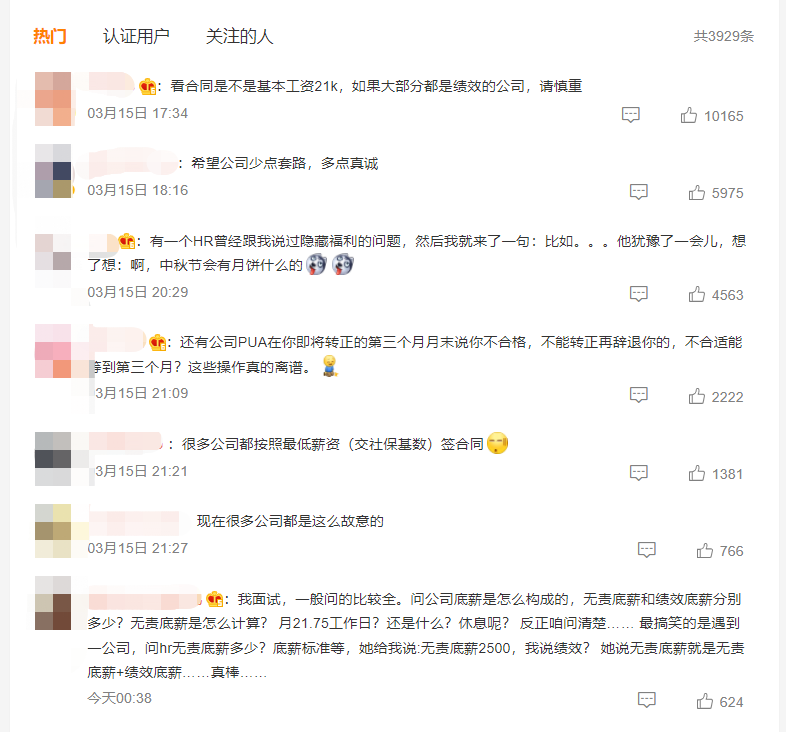Like the comment with 1381 likes

(x=697, y=473)
